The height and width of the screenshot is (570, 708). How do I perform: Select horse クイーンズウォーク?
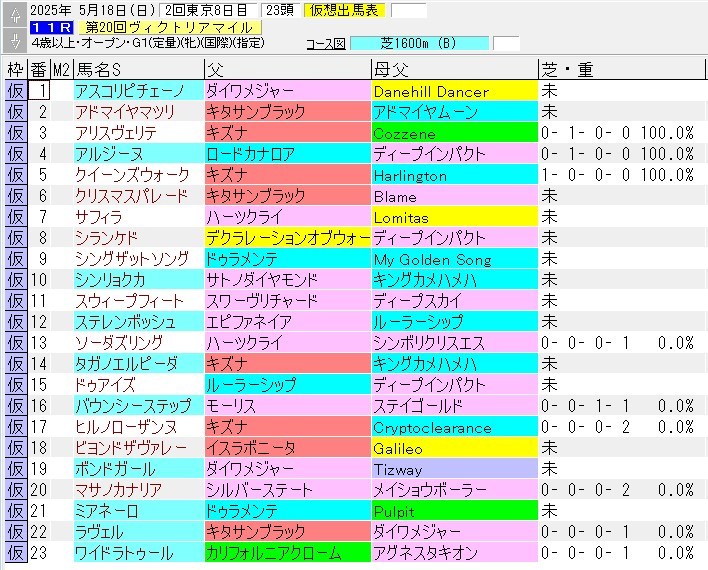point(139,175)
